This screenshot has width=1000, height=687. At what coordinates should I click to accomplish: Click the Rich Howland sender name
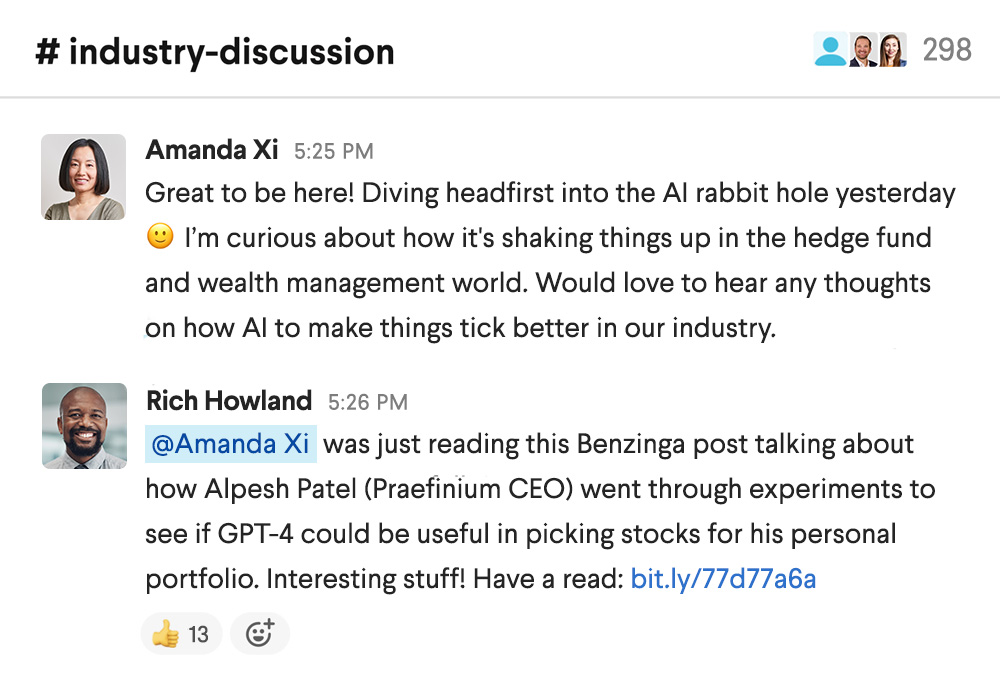pyautogui.click(x=229, y=401)
